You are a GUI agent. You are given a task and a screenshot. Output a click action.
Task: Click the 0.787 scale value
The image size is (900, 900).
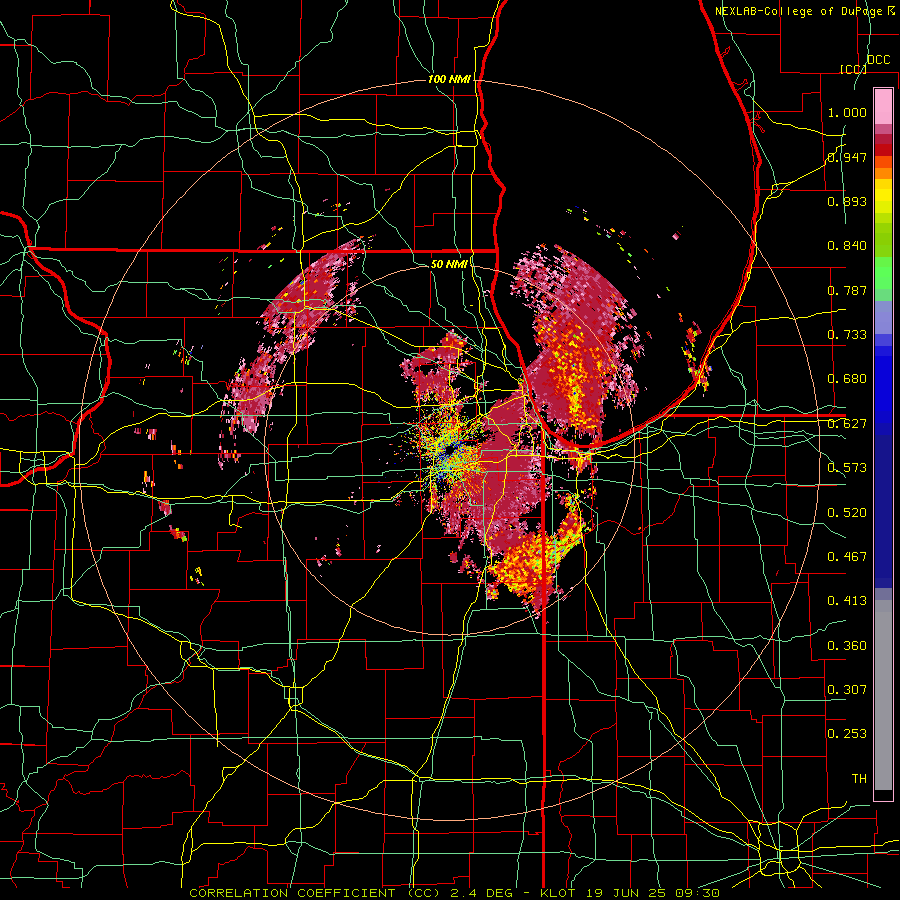tap(847, 290)
